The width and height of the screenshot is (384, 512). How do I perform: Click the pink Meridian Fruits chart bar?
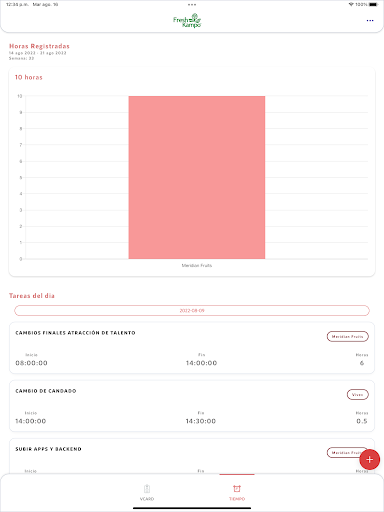(x=197, y=177)
